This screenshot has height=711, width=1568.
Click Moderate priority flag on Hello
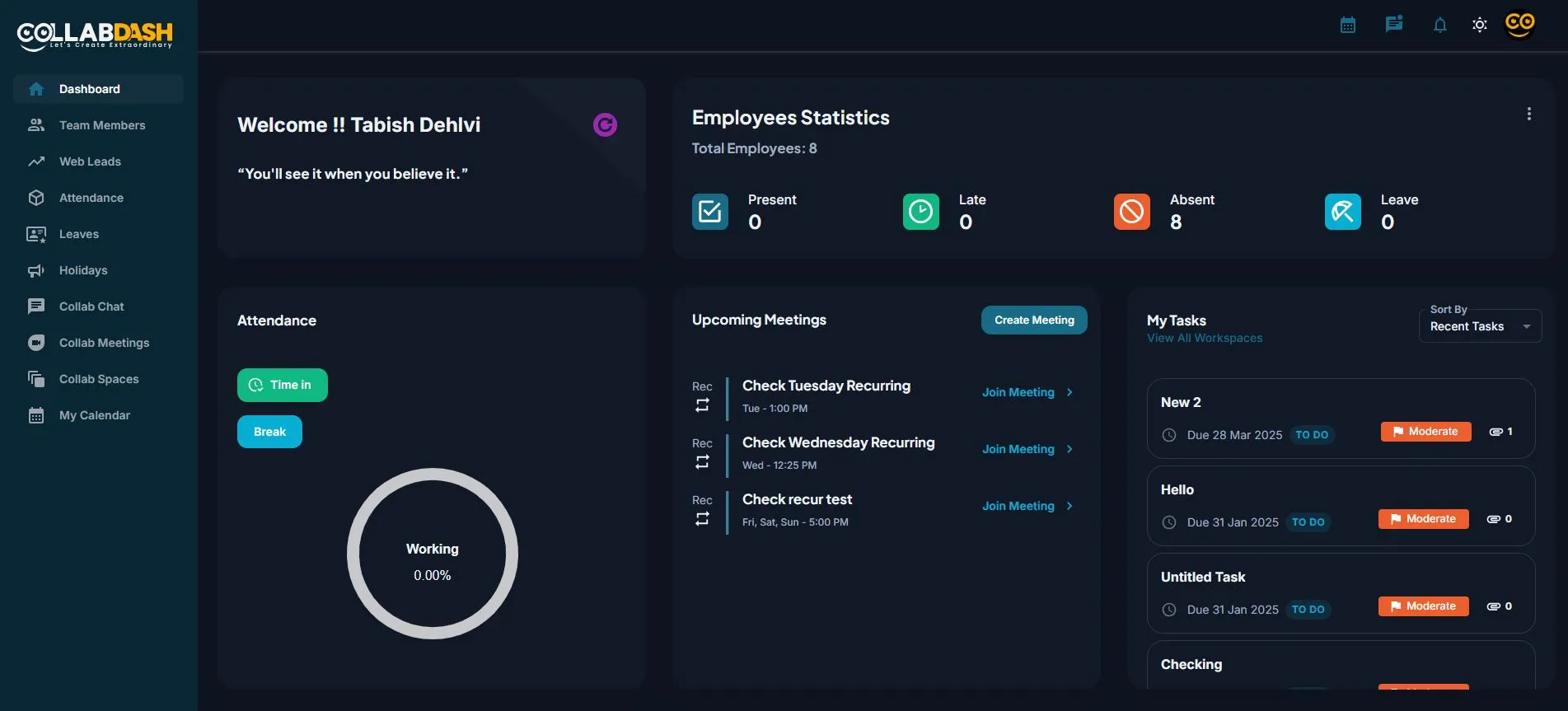(1424, 519)
